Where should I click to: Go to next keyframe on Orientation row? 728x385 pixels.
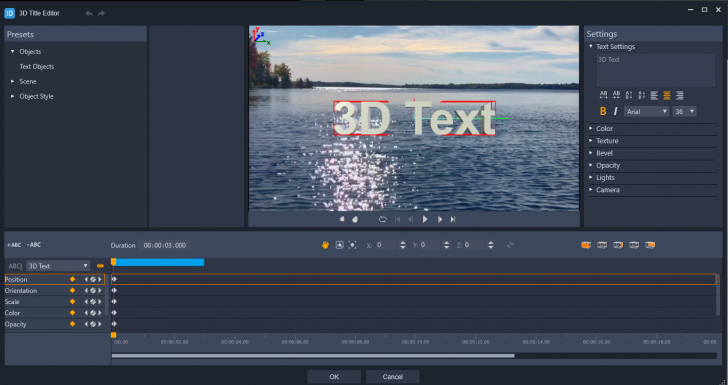pos(100,291)
